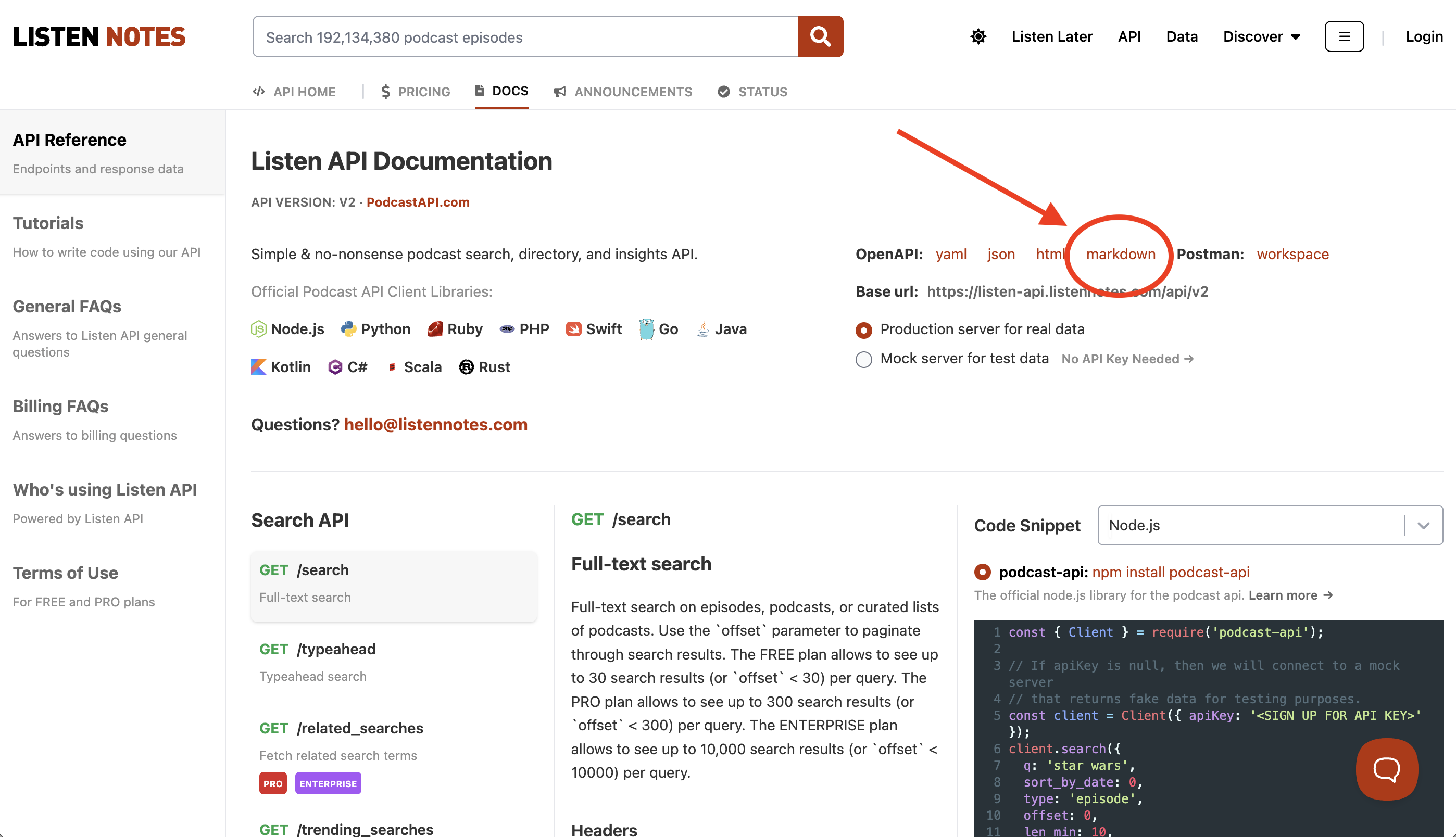Screen dimensions: 1456x837
Task: Focus the podcast episodes search field
Action: click(x=524, y=37)
